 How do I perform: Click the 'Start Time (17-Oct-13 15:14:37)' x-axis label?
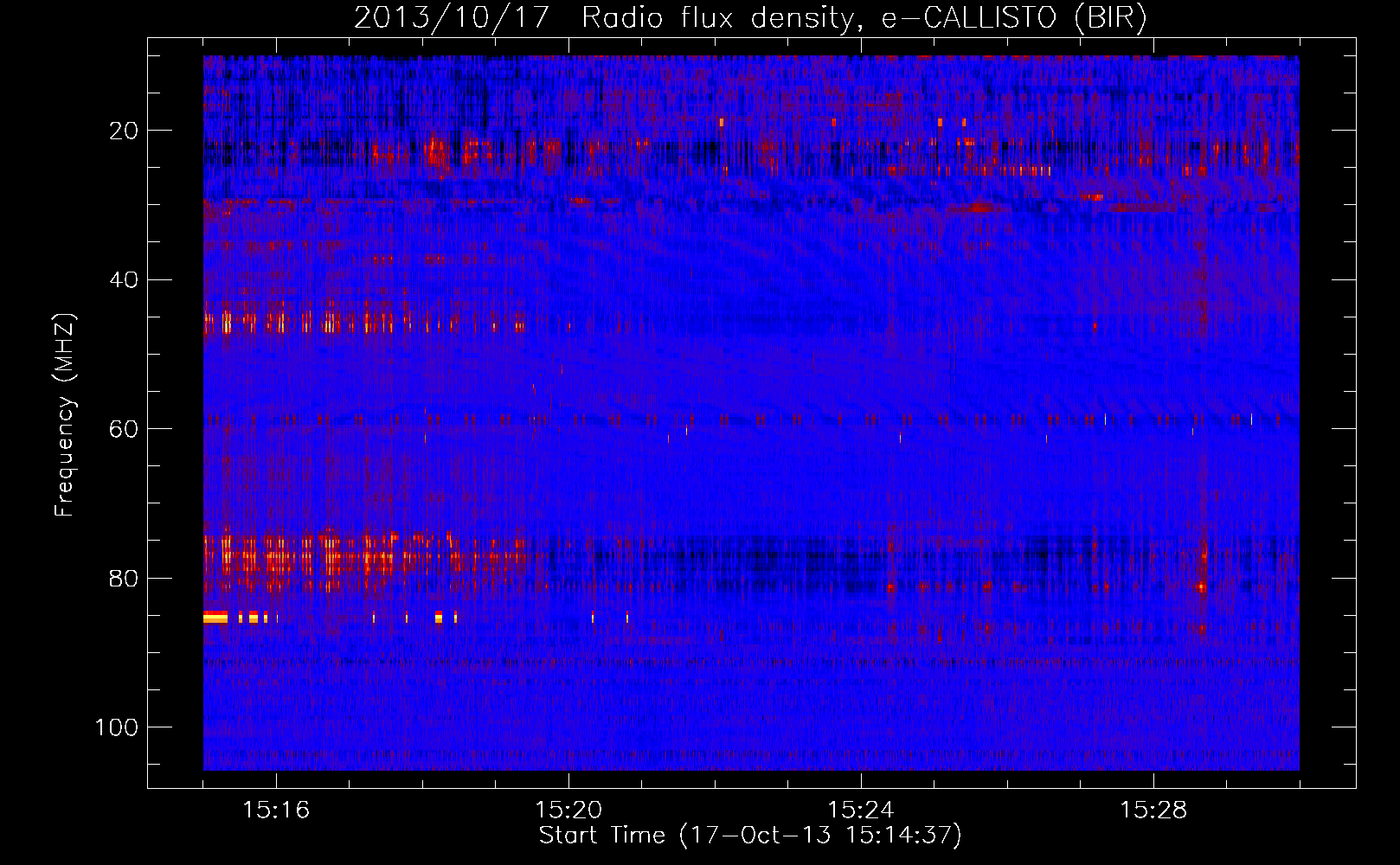750,836
